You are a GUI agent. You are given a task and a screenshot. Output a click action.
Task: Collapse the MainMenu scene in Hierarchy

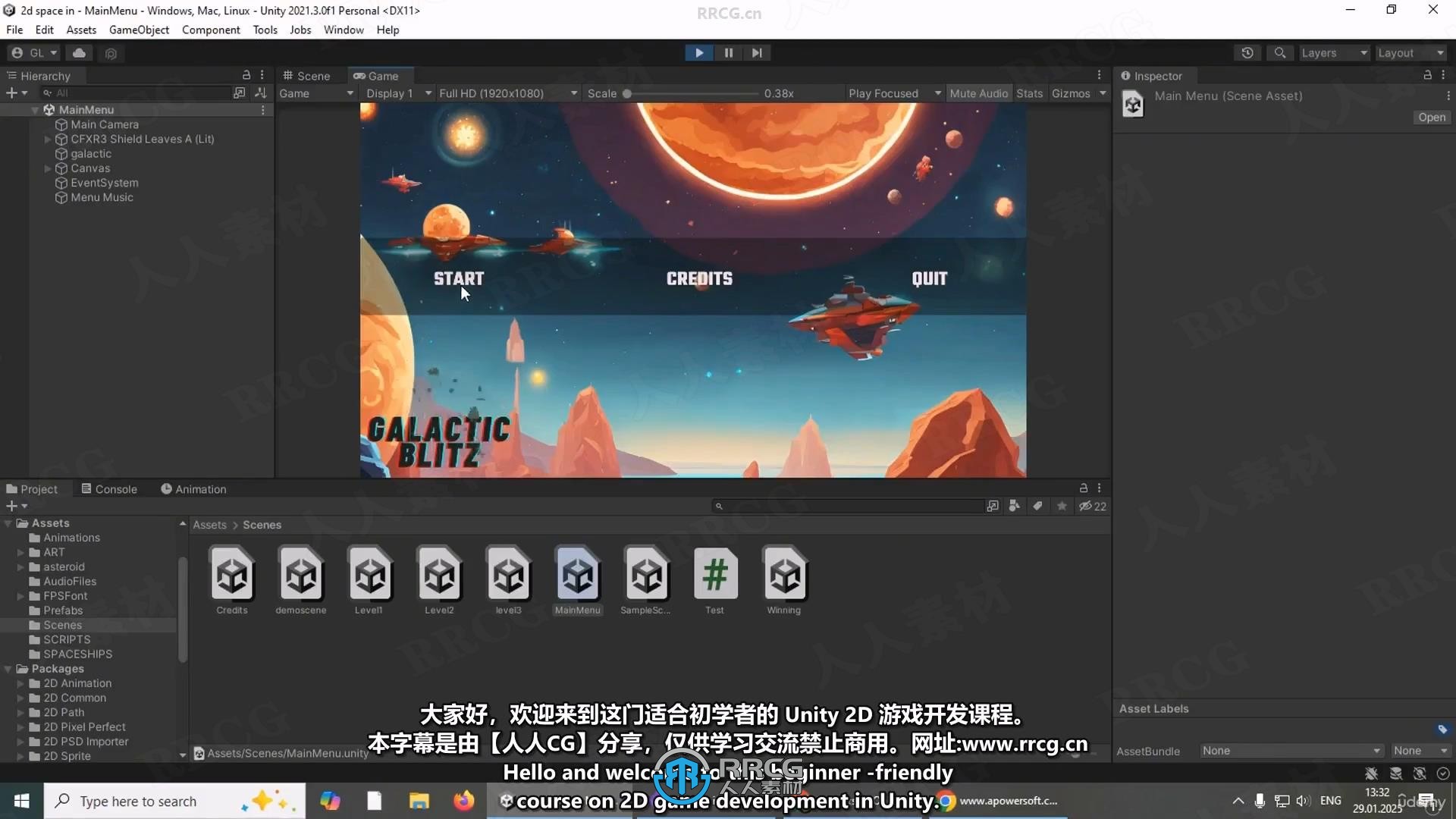tap(35, 110)
